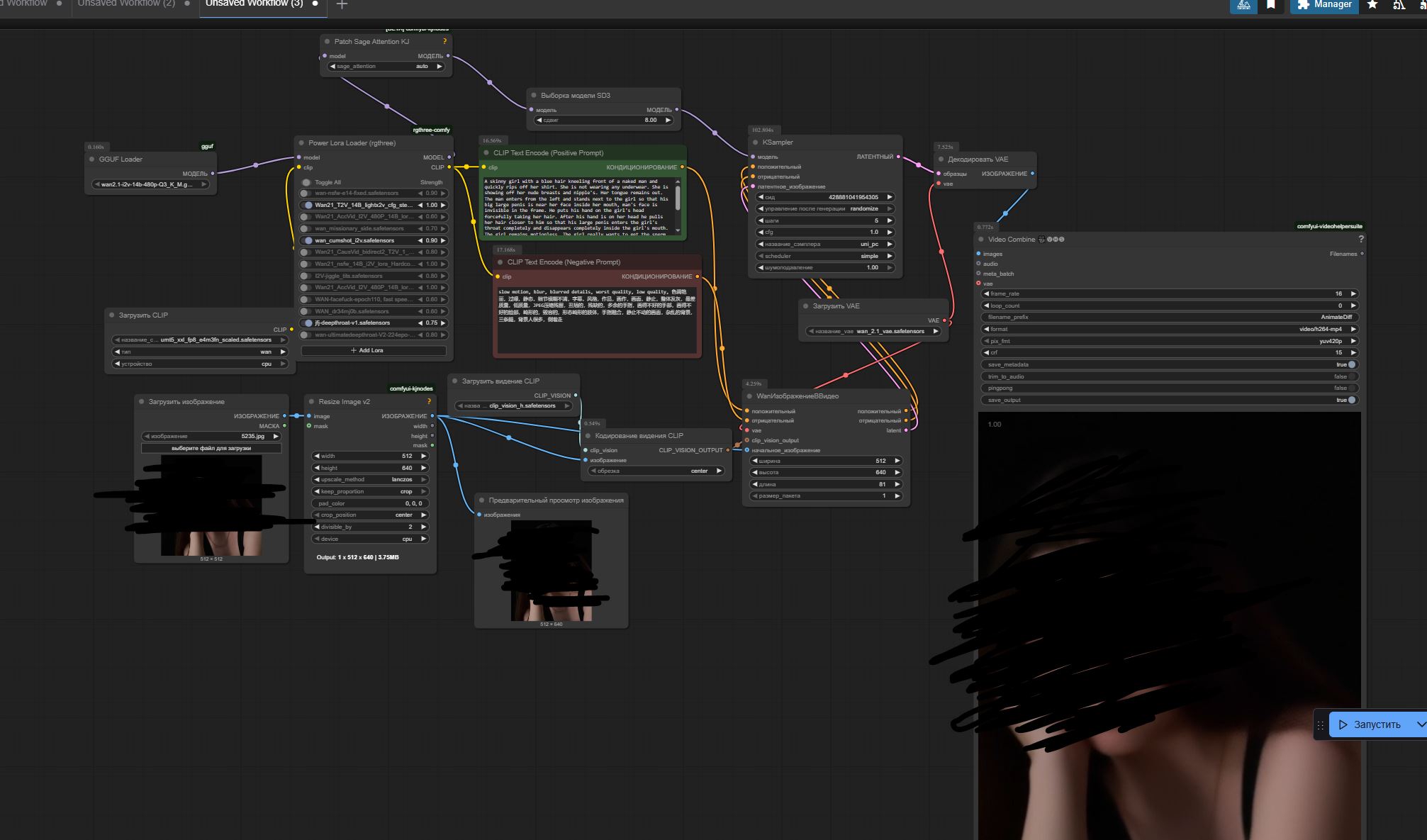
Task: Enable the pingpong toggle
Action: (1351, 388)
